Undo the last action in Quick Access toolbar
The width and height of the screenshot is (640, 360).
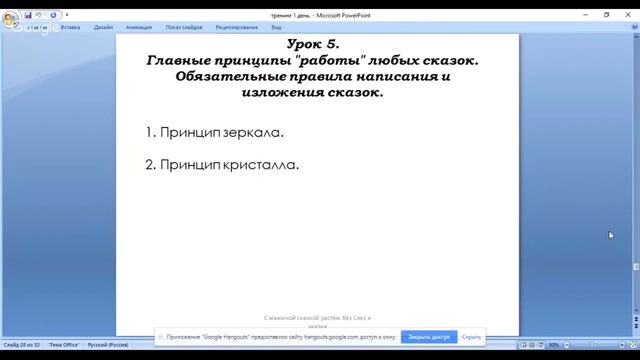point(39,15)
